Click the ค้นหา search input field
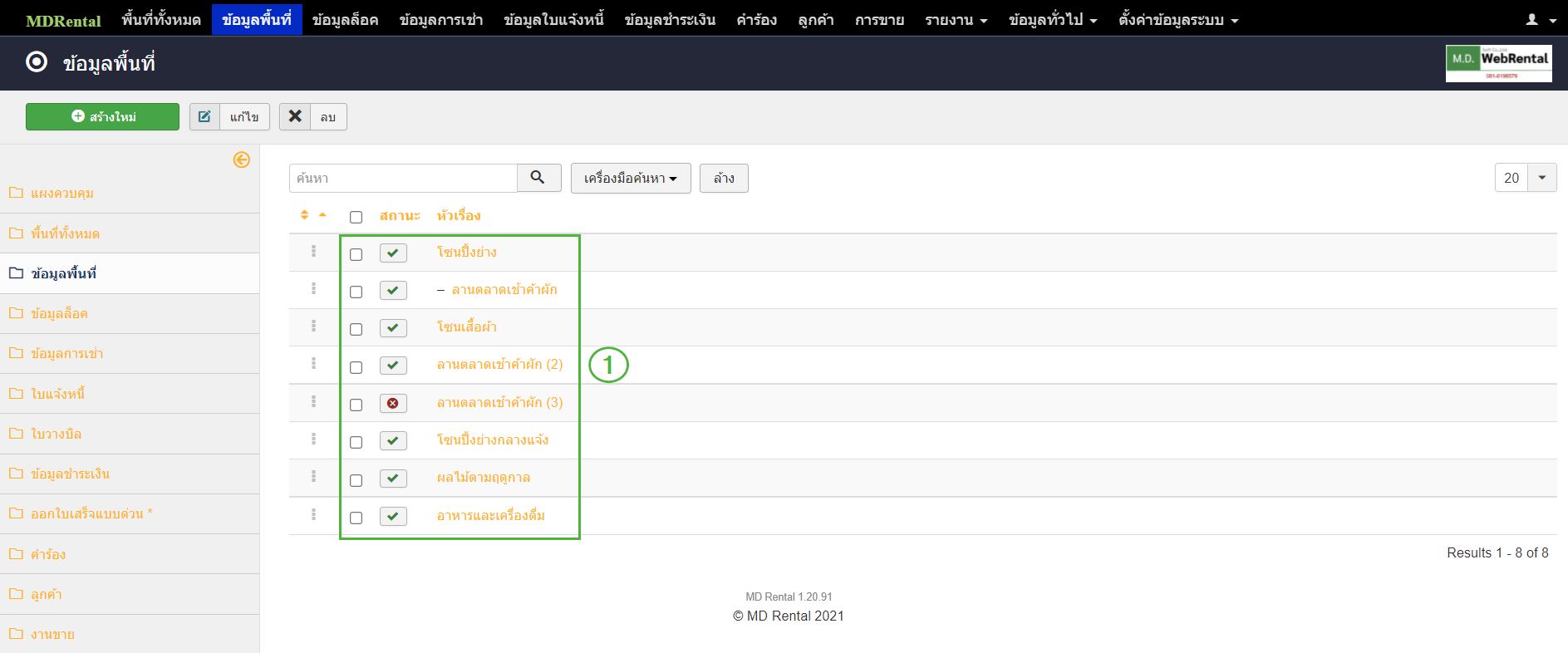This screenshot has height=653, width=1568. coord(403,178)
